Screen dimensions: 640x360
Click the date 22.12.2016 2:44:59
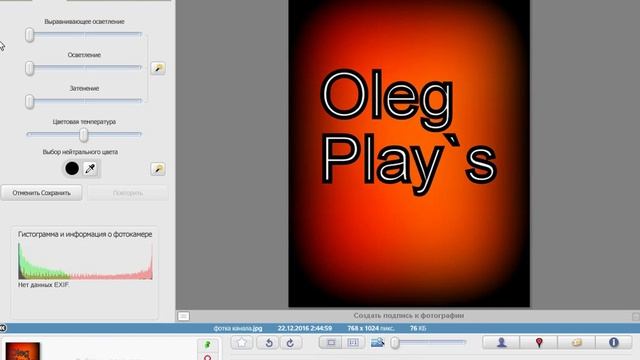304,328
